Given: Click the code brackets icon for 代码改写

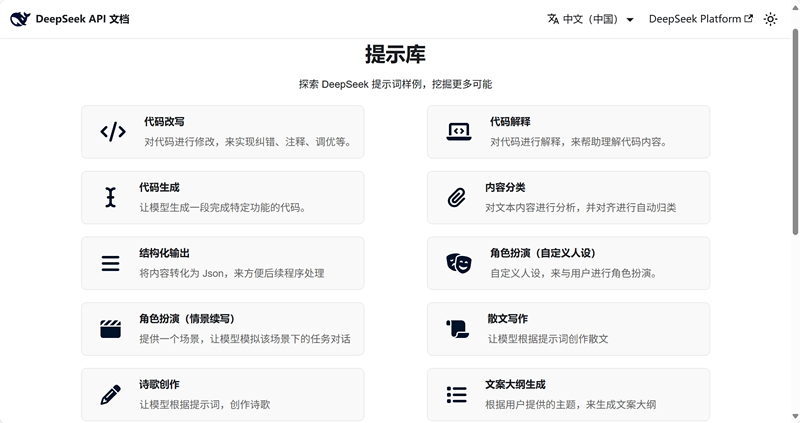Looking at the screenshot, I should [113, 132].
